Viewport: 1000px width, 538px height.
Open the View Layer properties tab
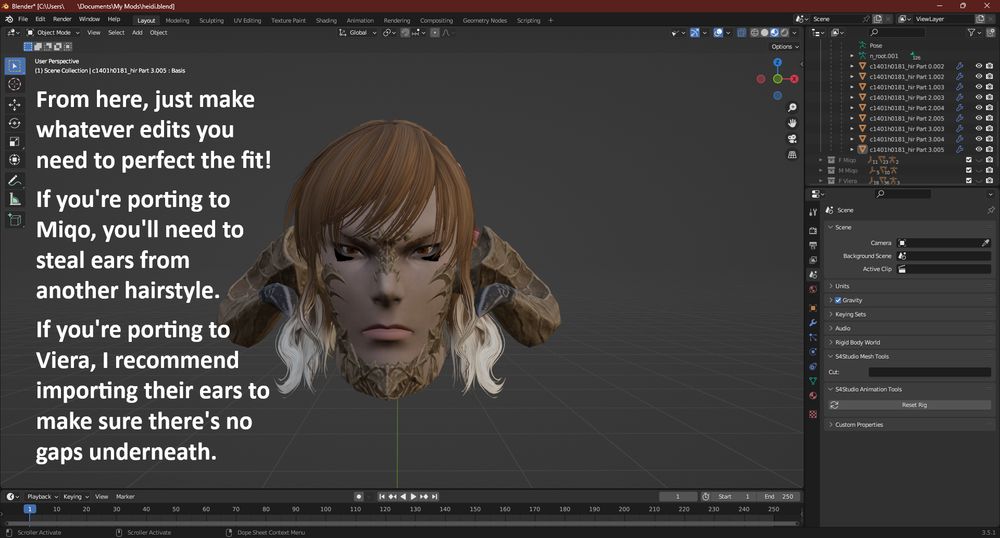click(x=813, y=260)
